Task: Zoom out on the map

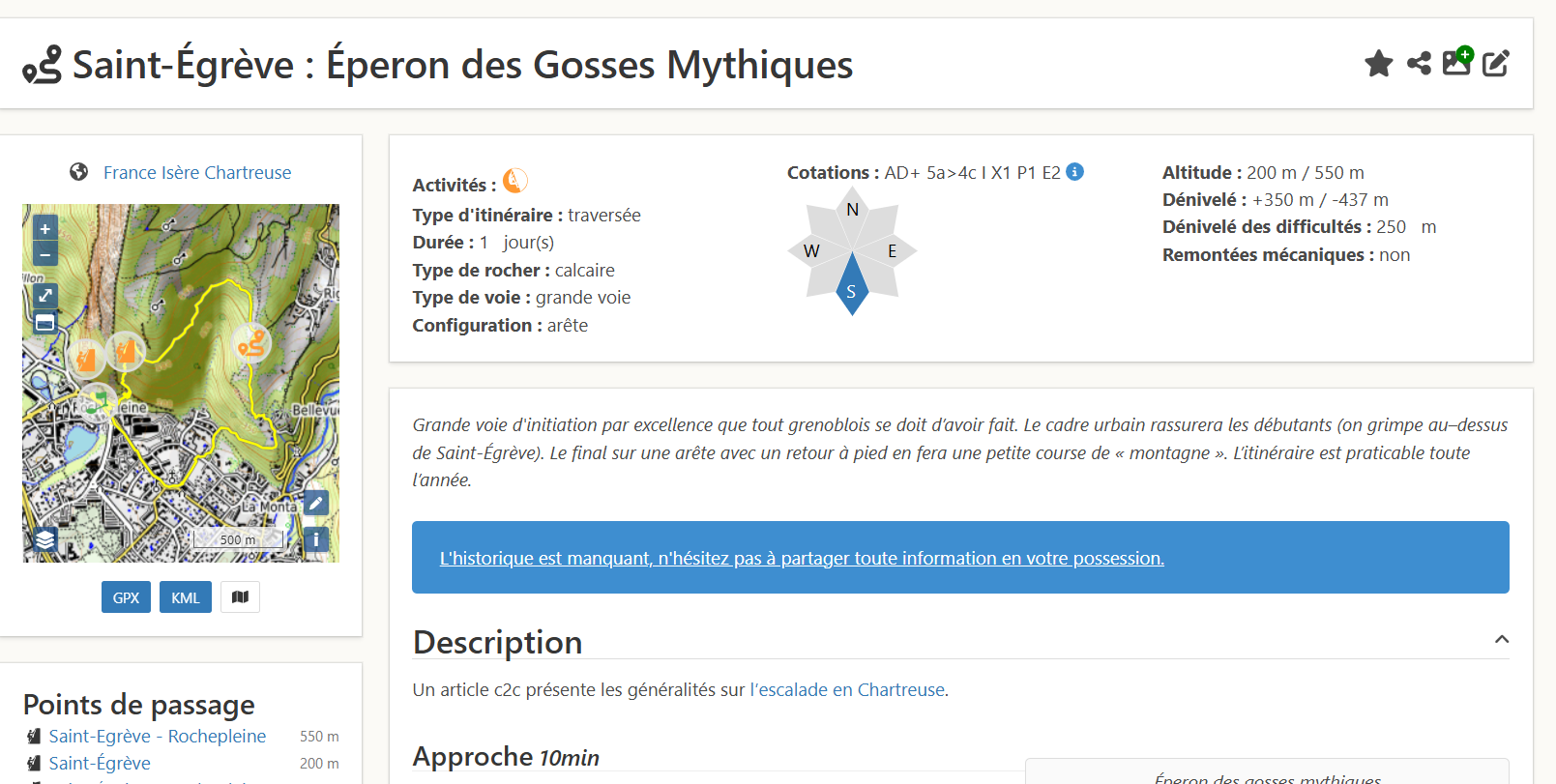Action: tap(45, 254)
